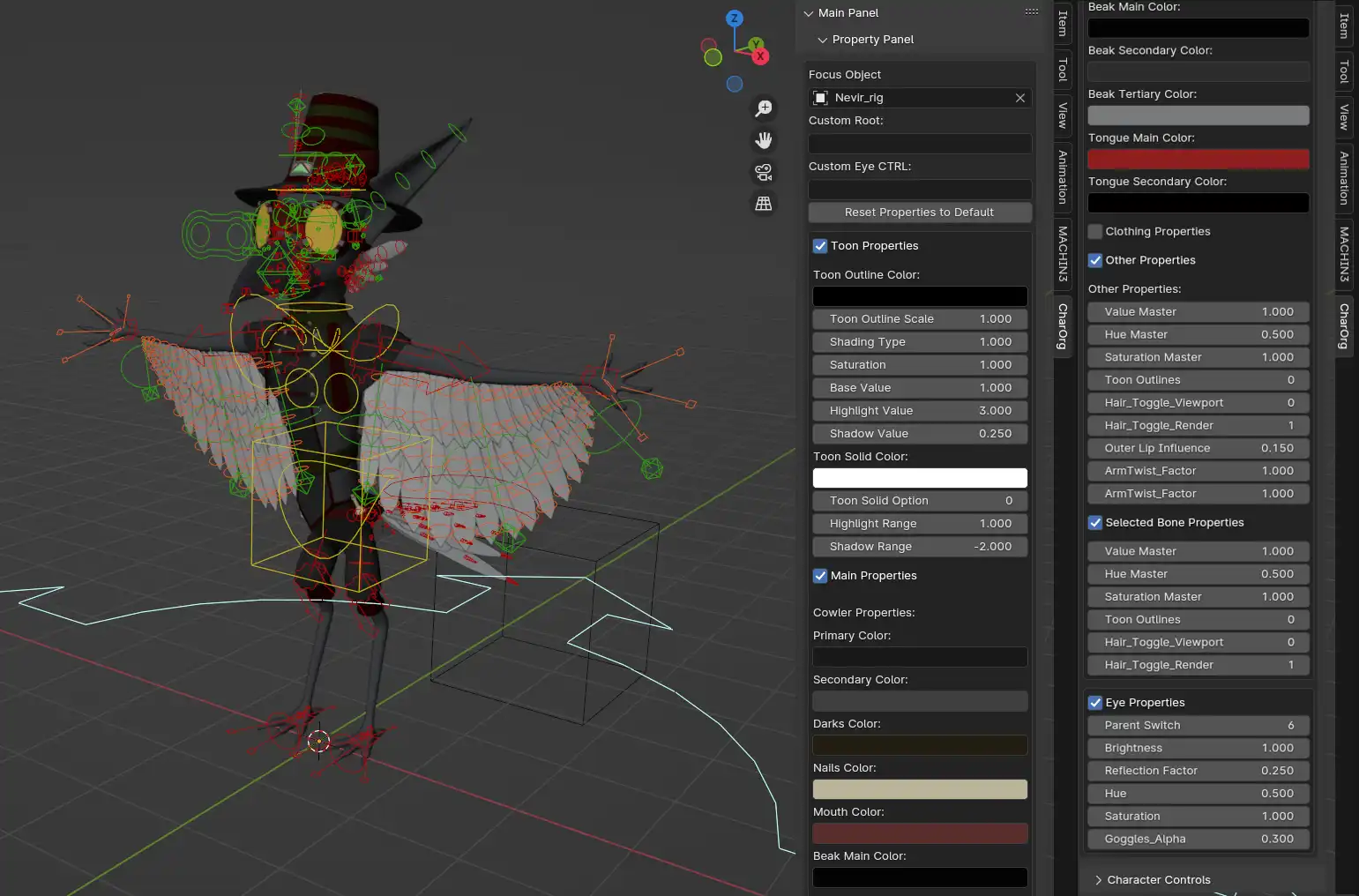Select the CharOrg tab in right sidebar

click(1344, 326)
